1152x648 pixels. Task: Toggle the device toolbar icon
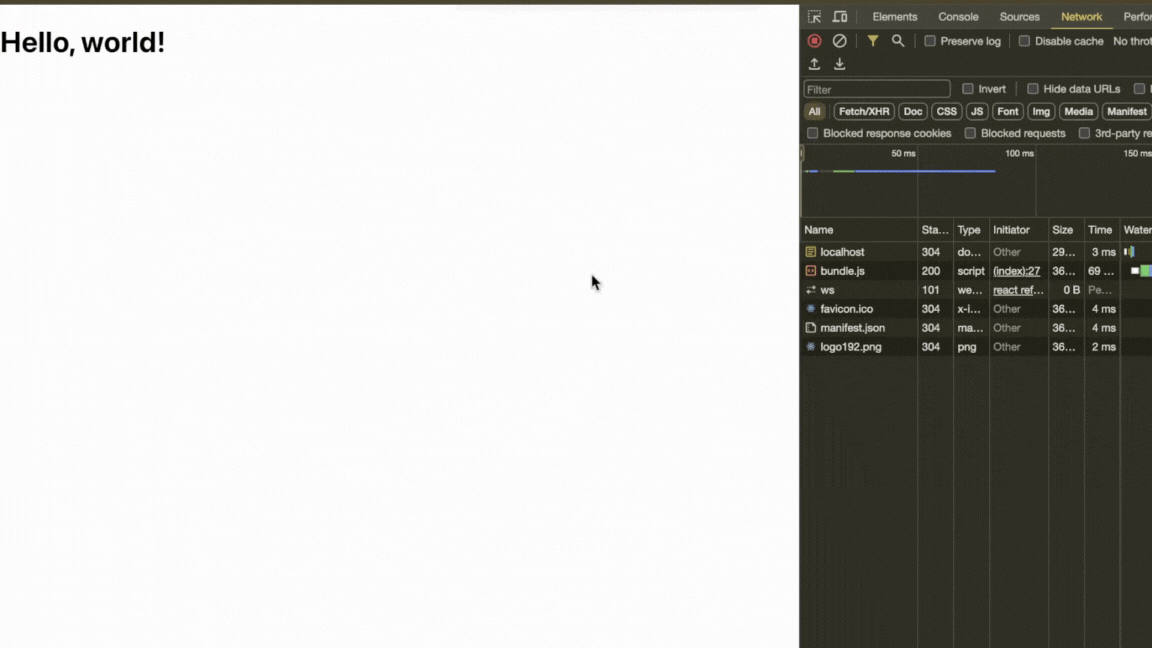pyautogui.click(x=840, y=16)
